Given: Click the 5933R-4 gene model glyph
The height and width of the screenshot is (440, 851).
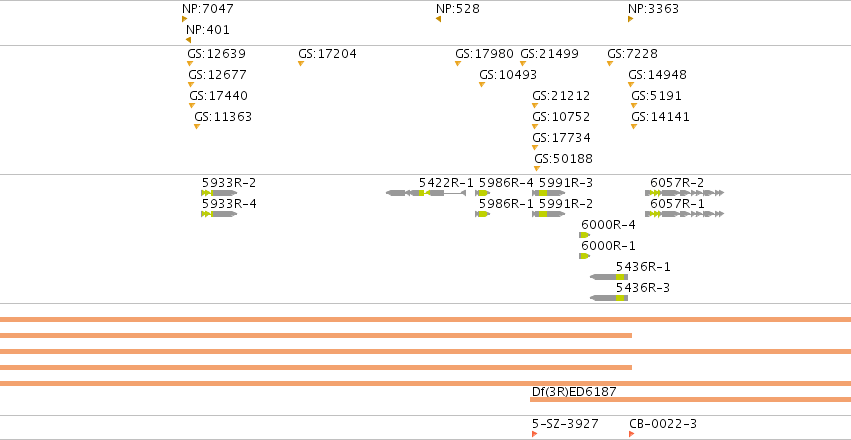Looking at the screenshot, I should [x=219, y=214].
